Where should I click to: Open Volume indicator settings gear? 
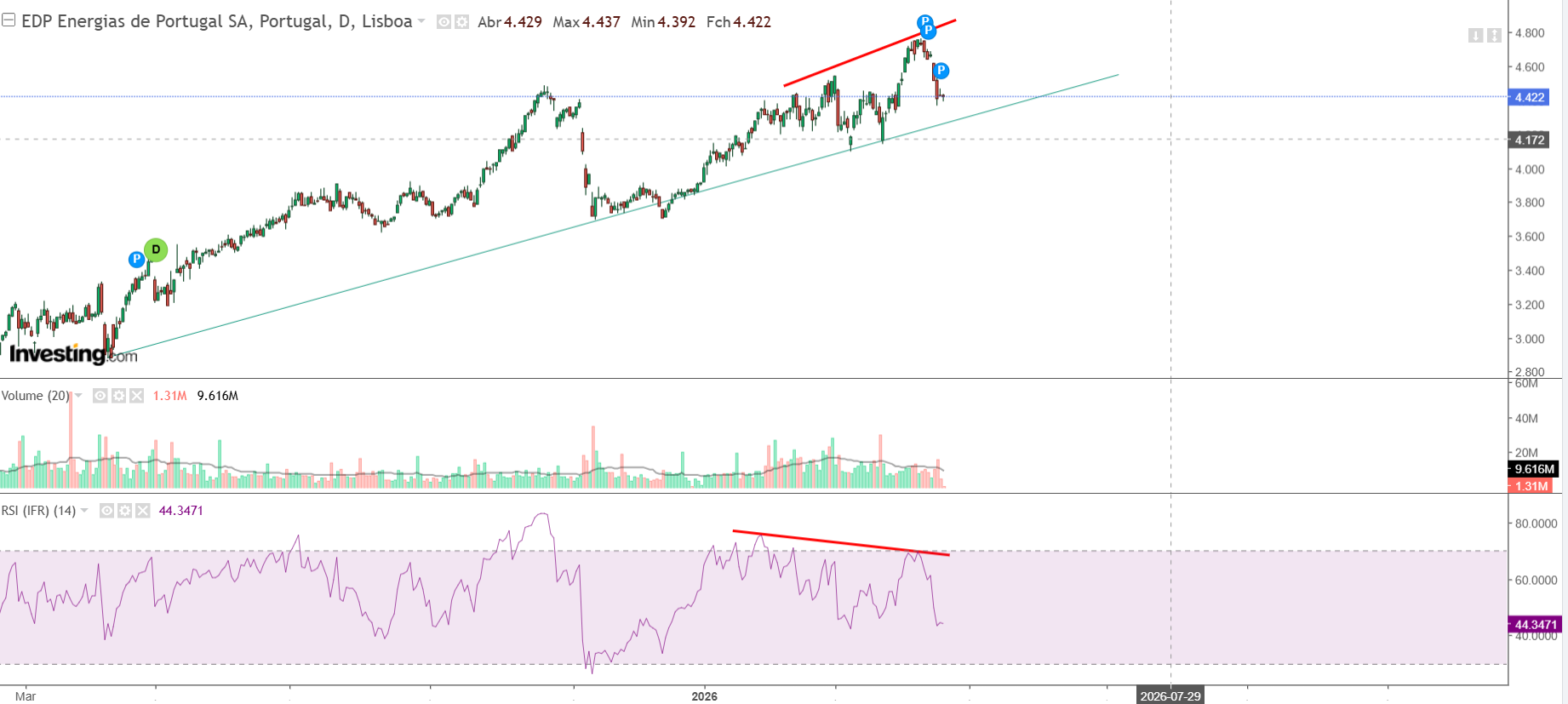point(118,396)
